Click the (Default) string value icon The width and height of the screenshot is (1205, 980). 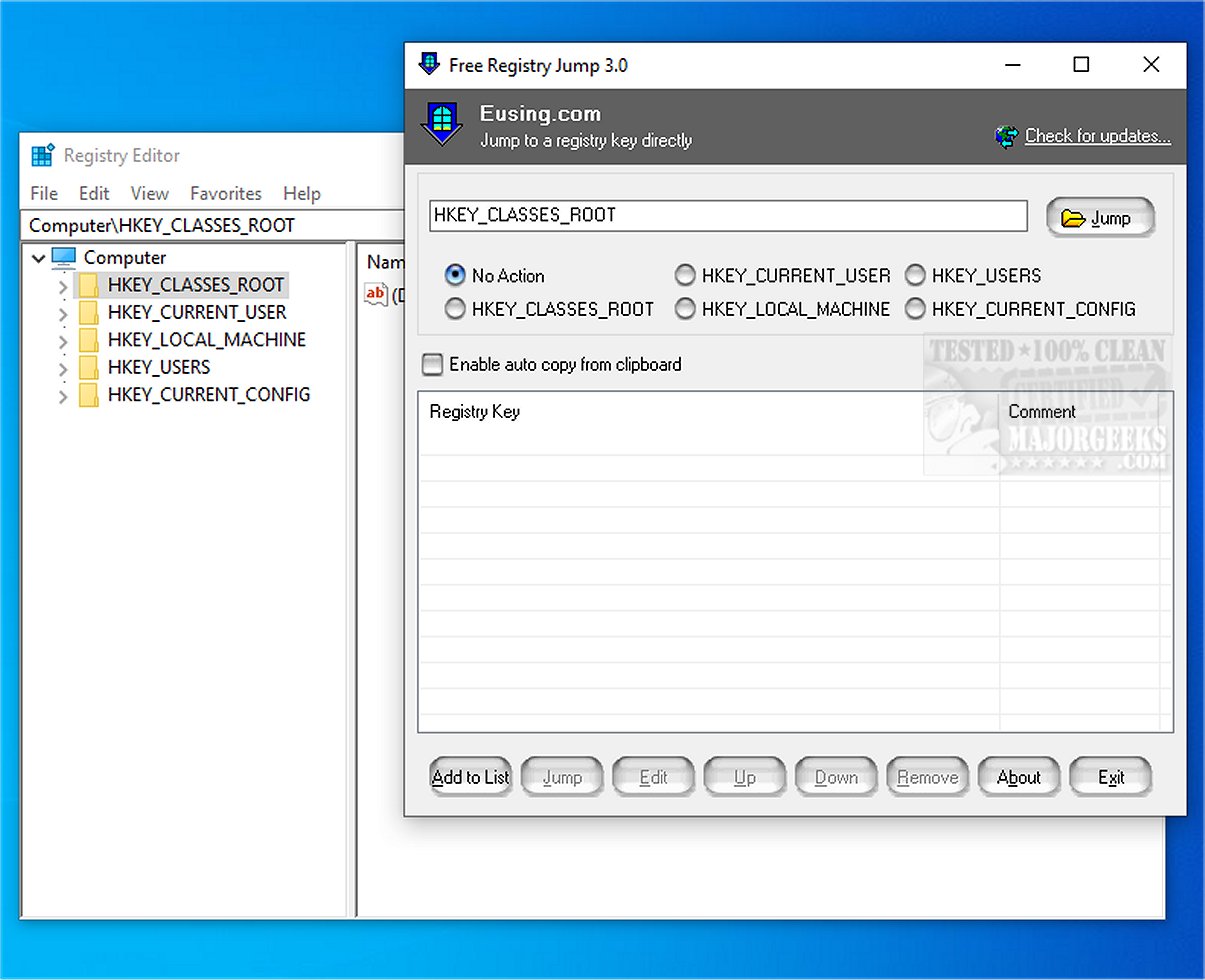[375, 293]
